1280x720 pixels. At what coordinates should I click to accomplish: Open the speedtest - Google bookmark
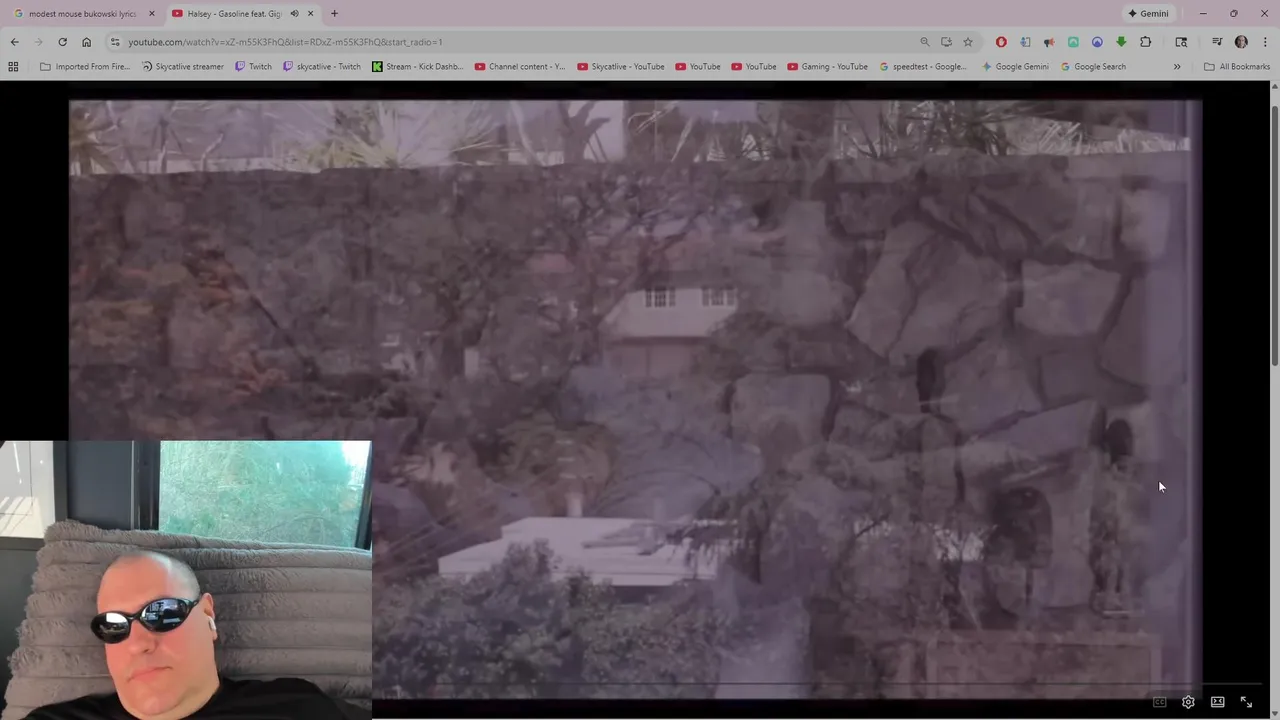923,67
